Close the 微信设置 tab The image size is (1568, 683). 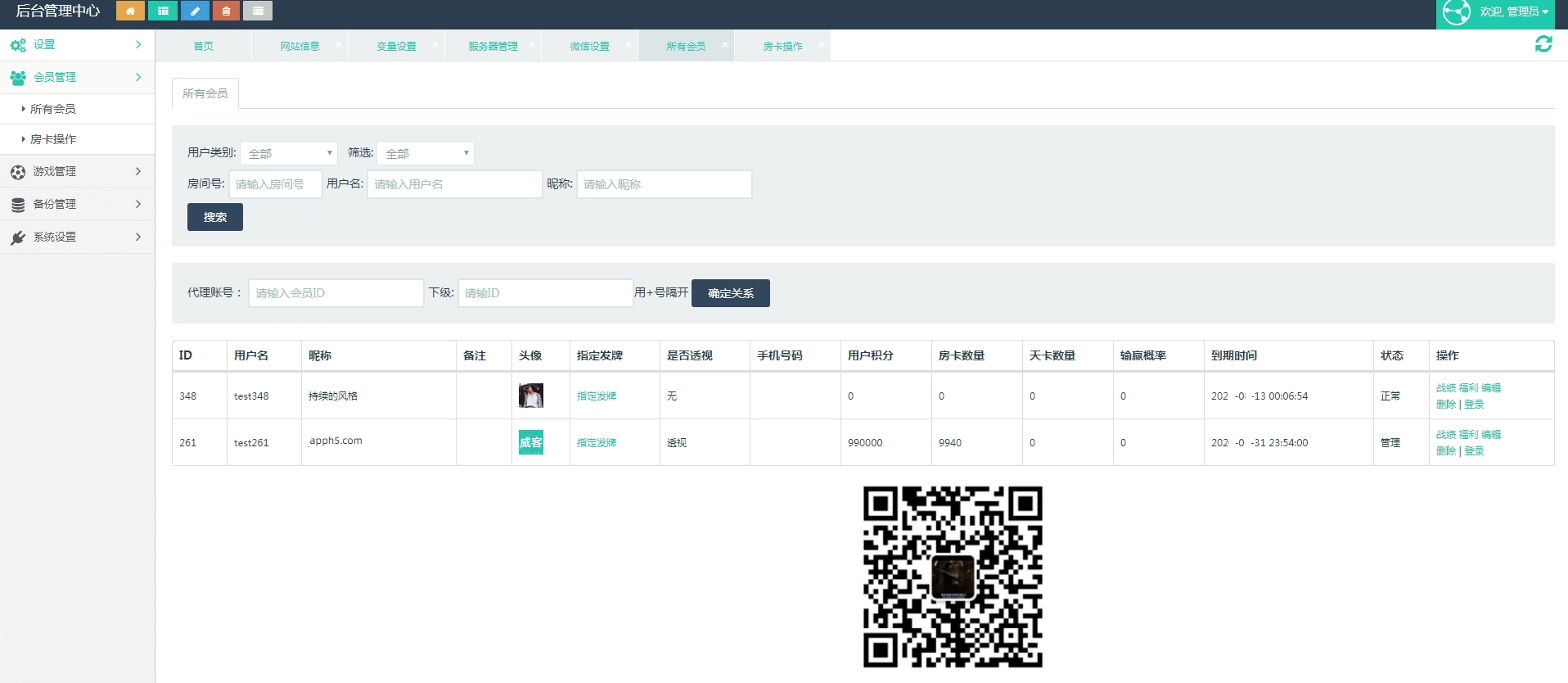(x=629, y=45)
